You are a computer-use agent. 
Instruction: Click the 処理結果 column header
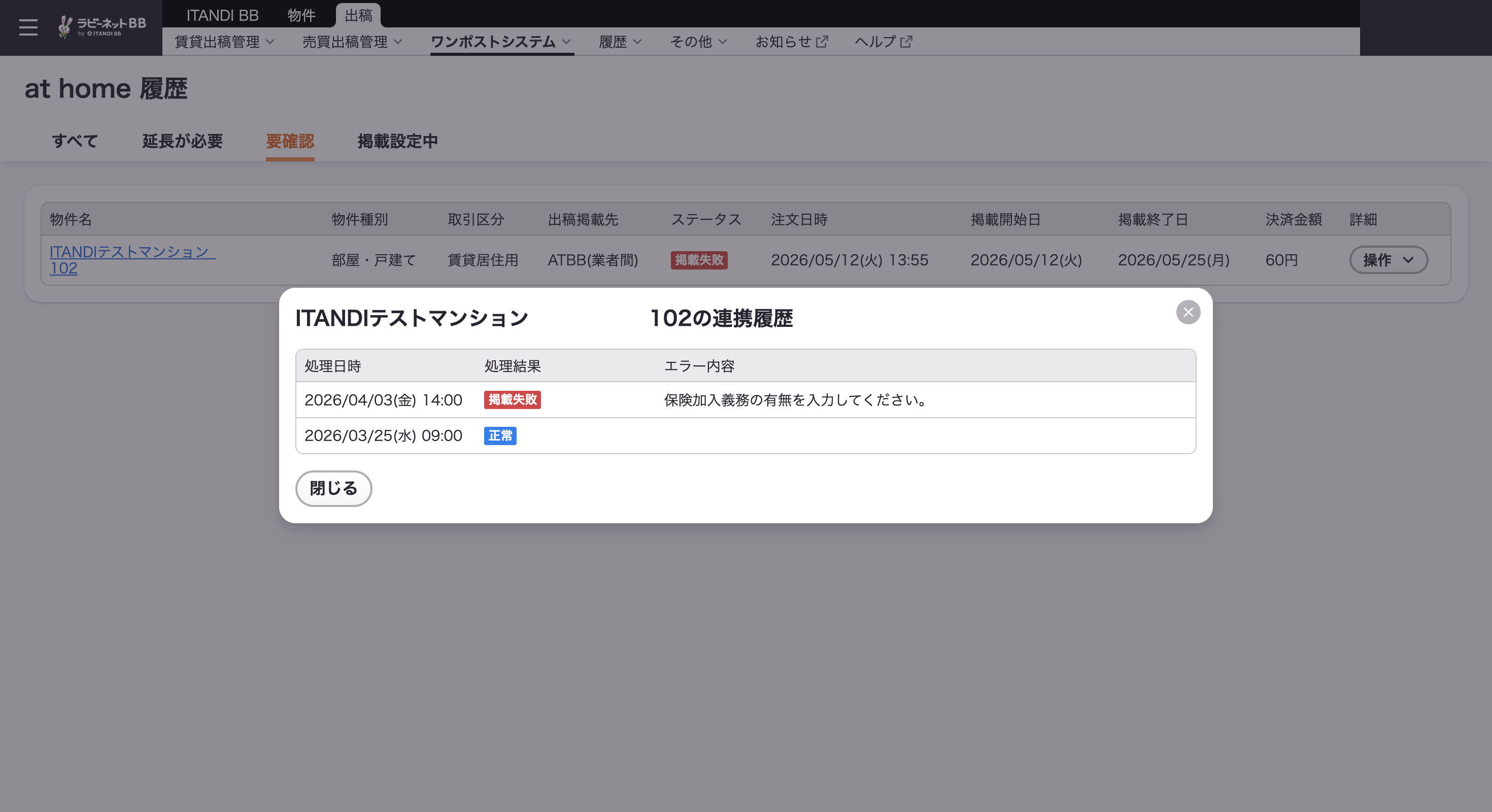(513, 366)
